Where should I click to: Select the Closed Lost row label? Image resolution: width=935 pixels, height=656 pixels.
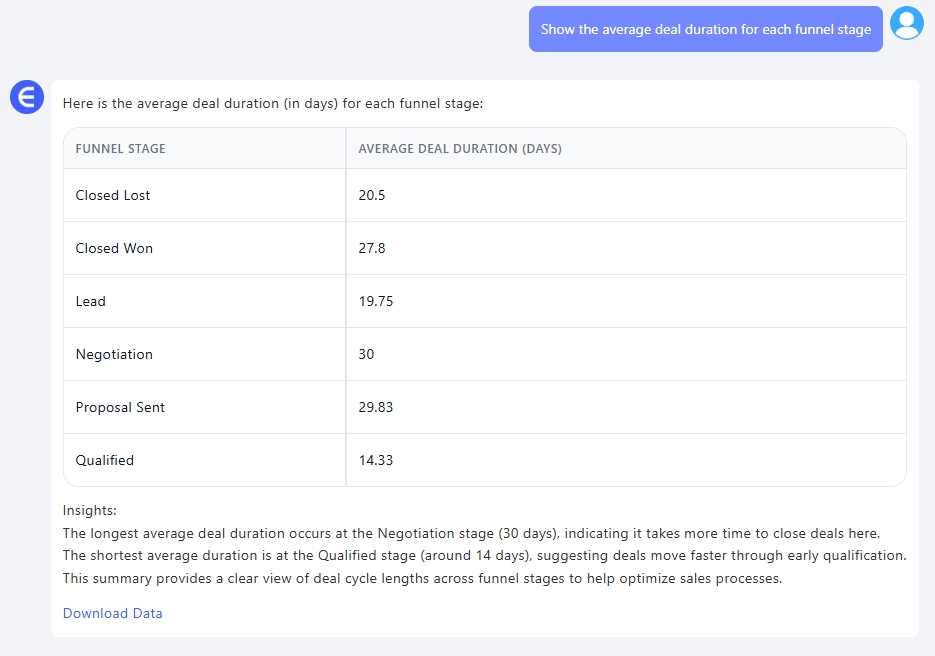click(x=113, y=196)
